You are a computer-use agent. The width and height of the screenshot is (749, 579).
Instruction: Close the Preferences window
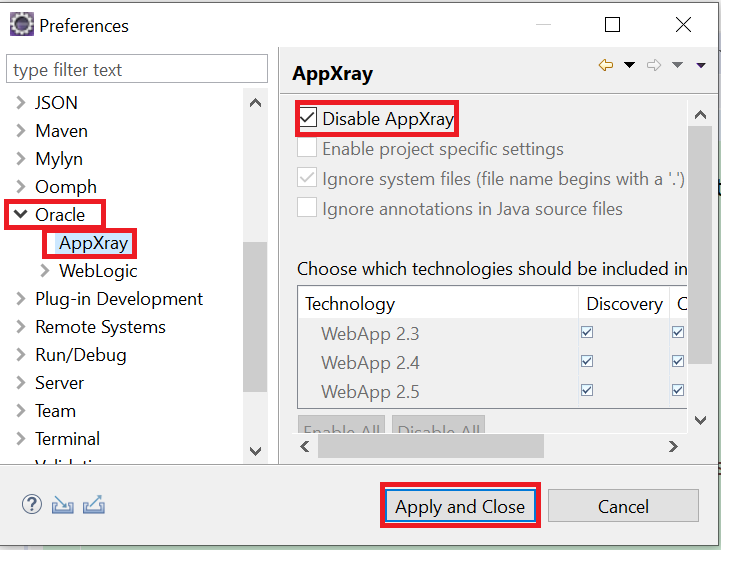(x=684, y=24)
